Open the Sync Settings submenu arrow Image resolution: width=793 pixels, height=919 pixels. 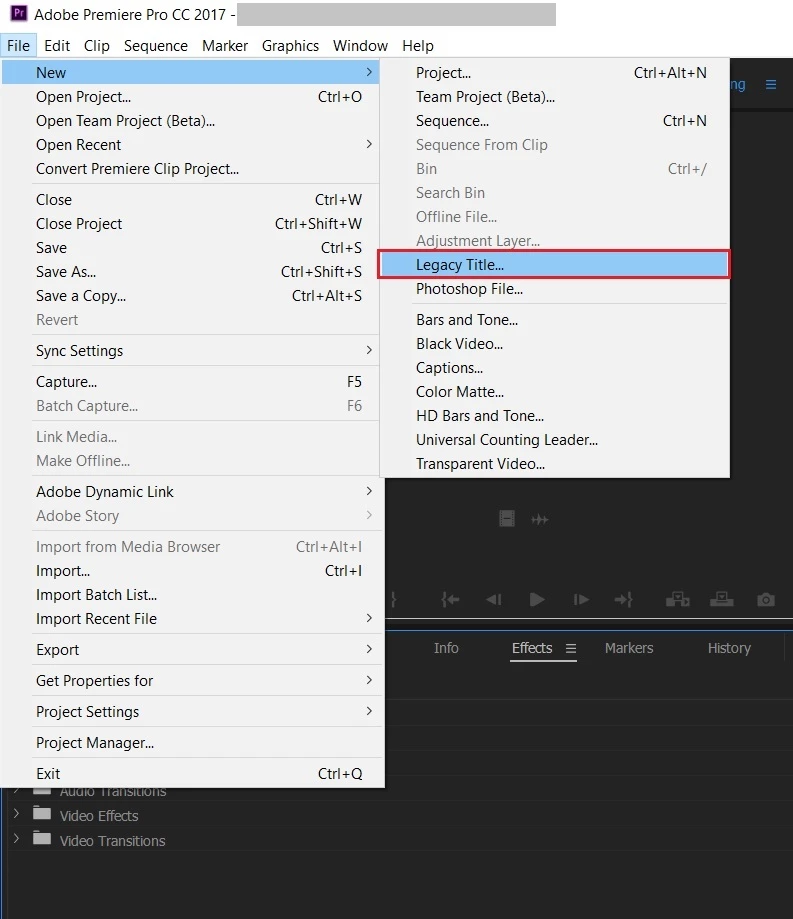[369, 350]
